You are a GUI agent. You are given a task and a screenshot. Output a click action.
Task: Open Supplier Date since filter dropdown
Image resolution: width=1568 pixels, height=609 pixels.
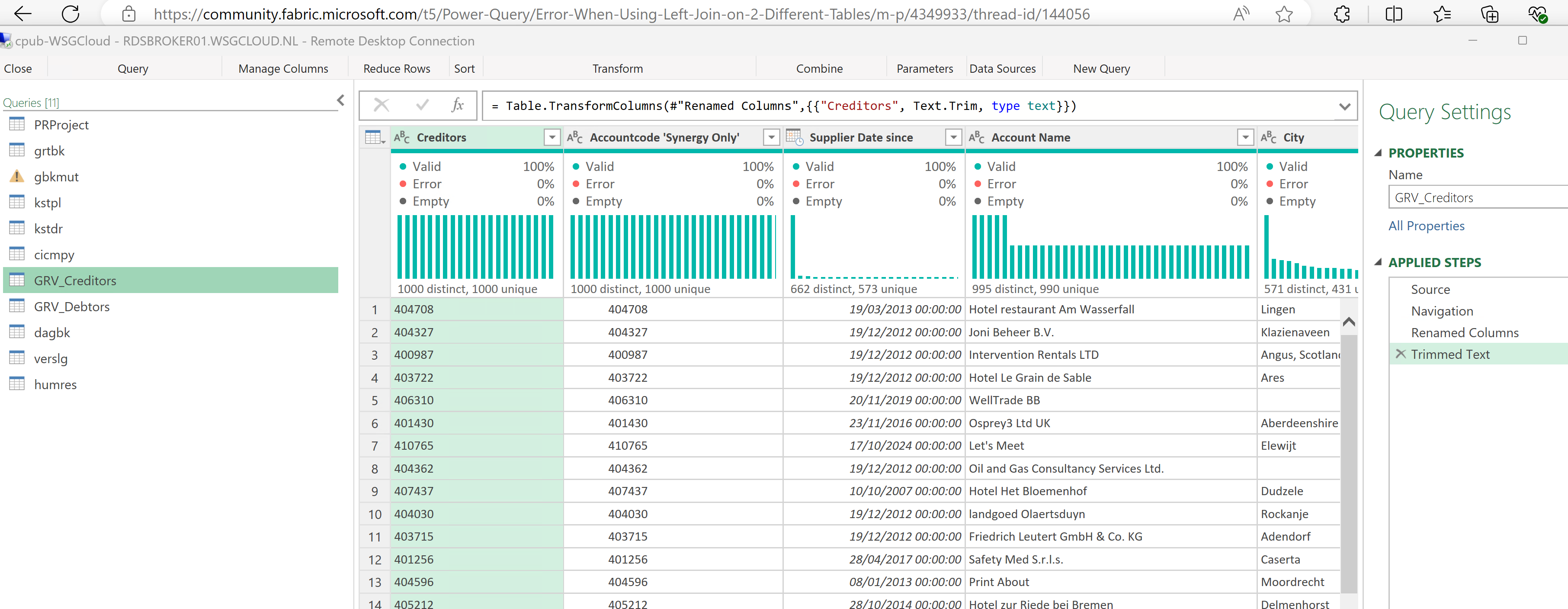point(953,138)
